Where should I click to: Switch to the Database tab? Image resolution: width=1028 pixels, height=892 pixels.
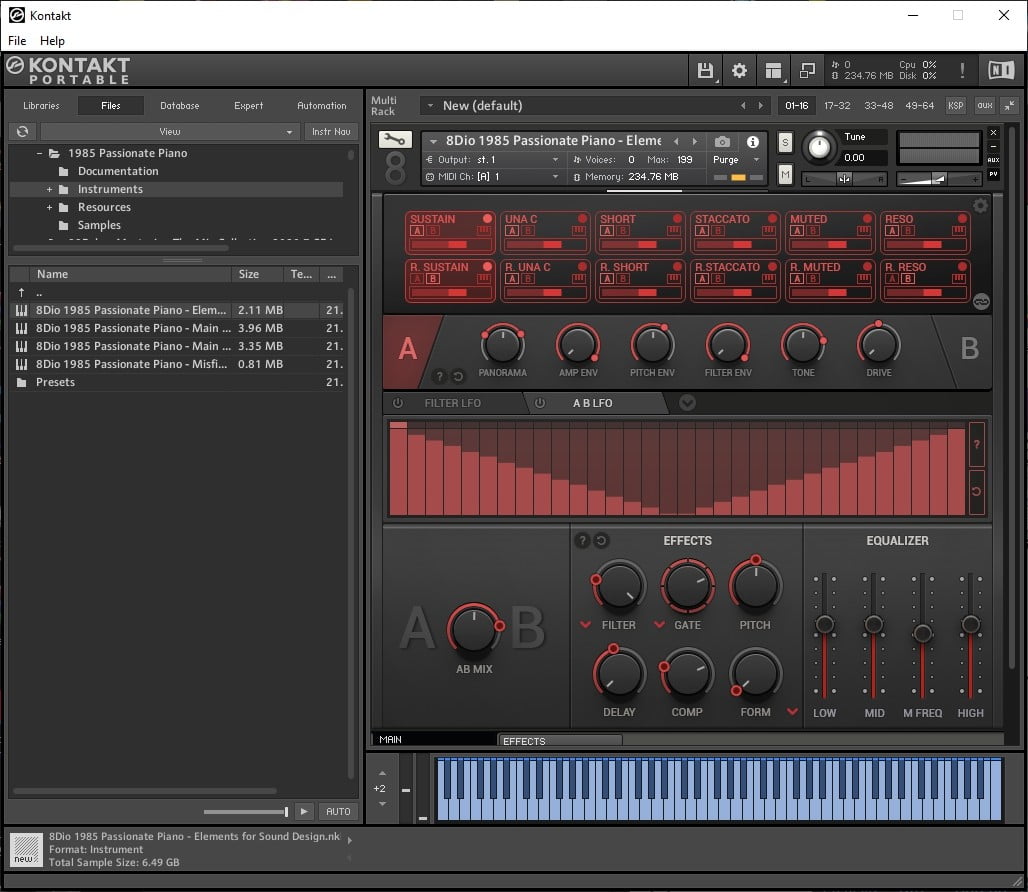[x=180, y=106]
